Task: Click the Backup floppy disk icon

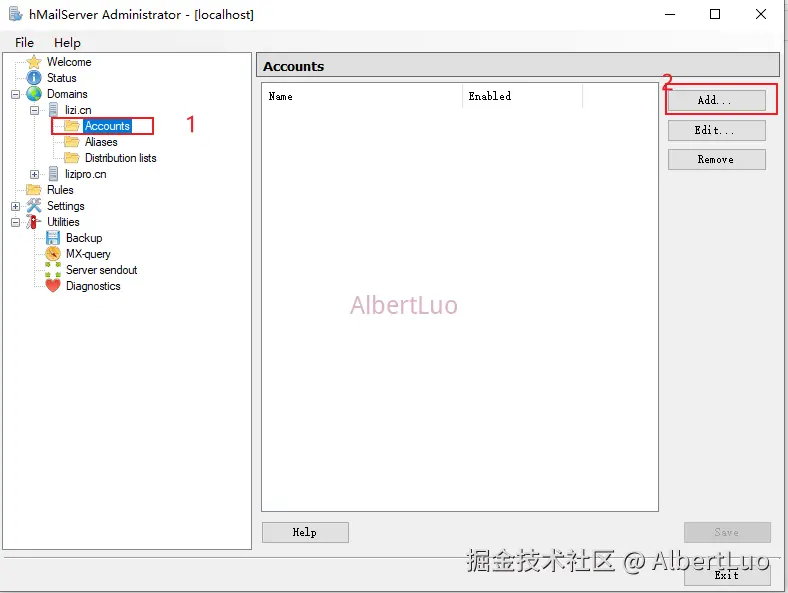Action: [x=53, y=238]
